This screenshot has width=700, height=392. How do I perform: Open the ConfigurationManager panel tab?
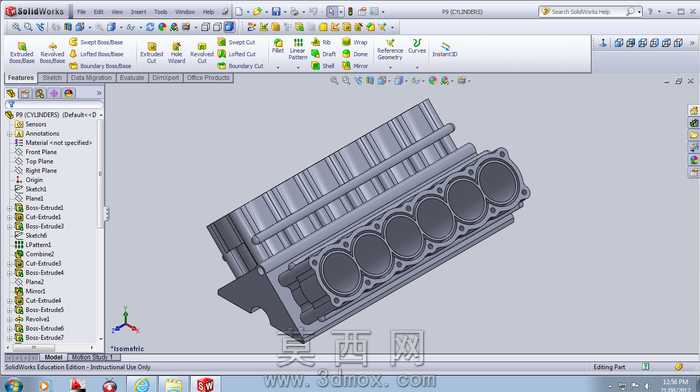[x=40, y=93]
